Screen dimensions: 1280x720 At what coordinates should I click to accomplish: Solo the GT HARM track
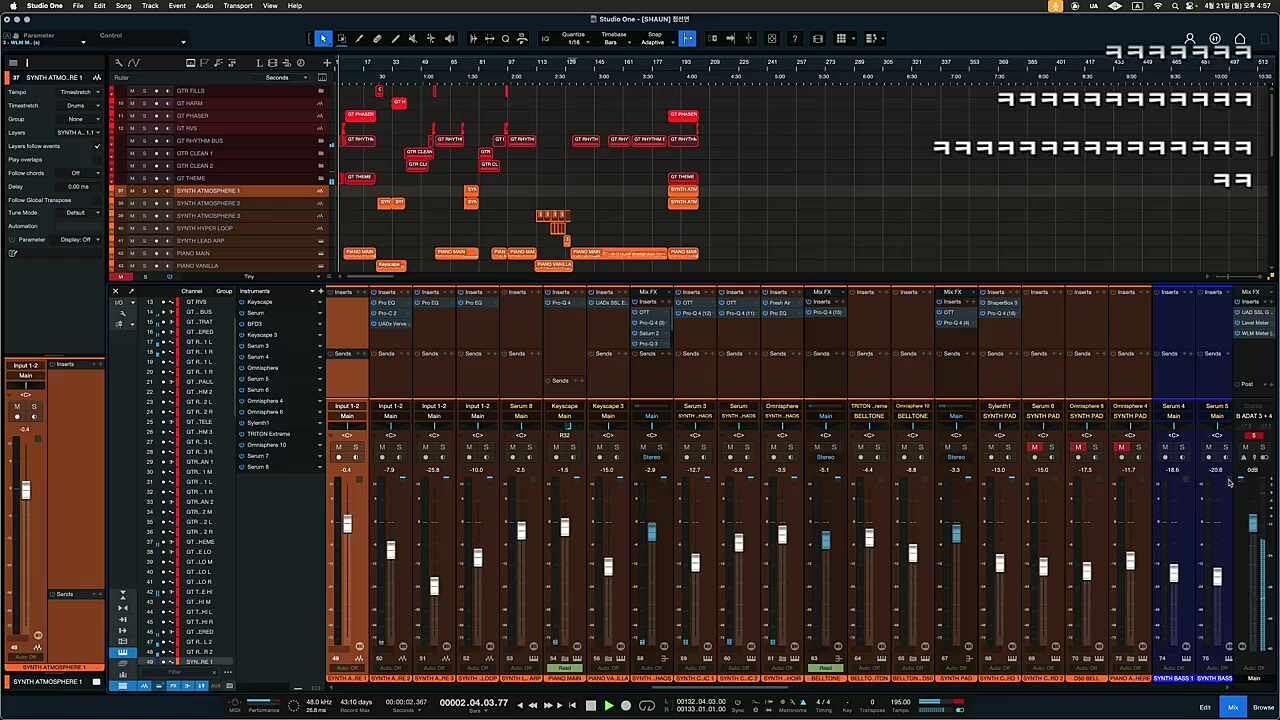143,103
